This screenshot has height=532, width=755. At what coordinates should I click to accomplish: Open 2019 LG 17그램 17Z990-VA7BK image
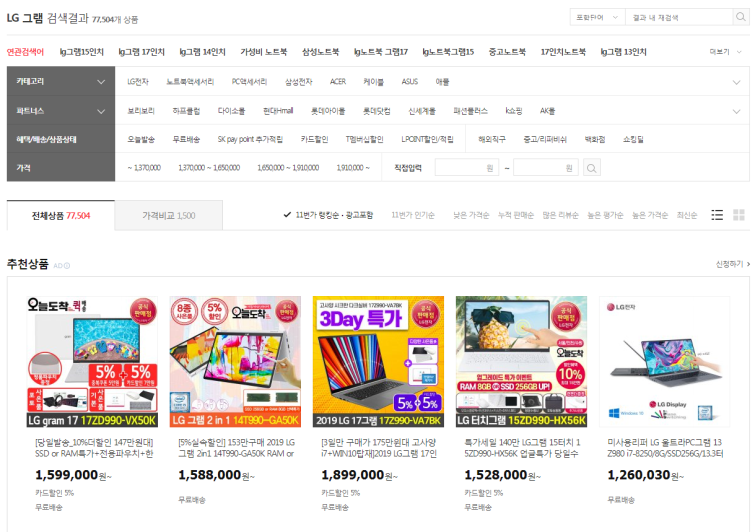378,362
